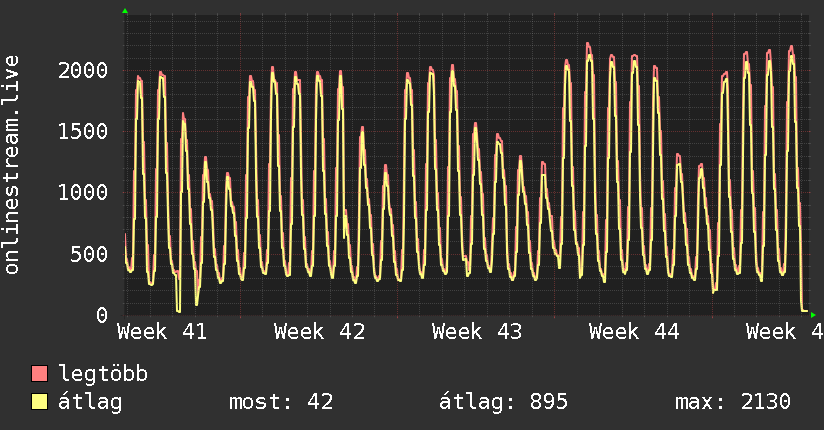Click the 500 y-axis tick label
The width and height of the screenshot is (824, 430).
click(89, 254)
